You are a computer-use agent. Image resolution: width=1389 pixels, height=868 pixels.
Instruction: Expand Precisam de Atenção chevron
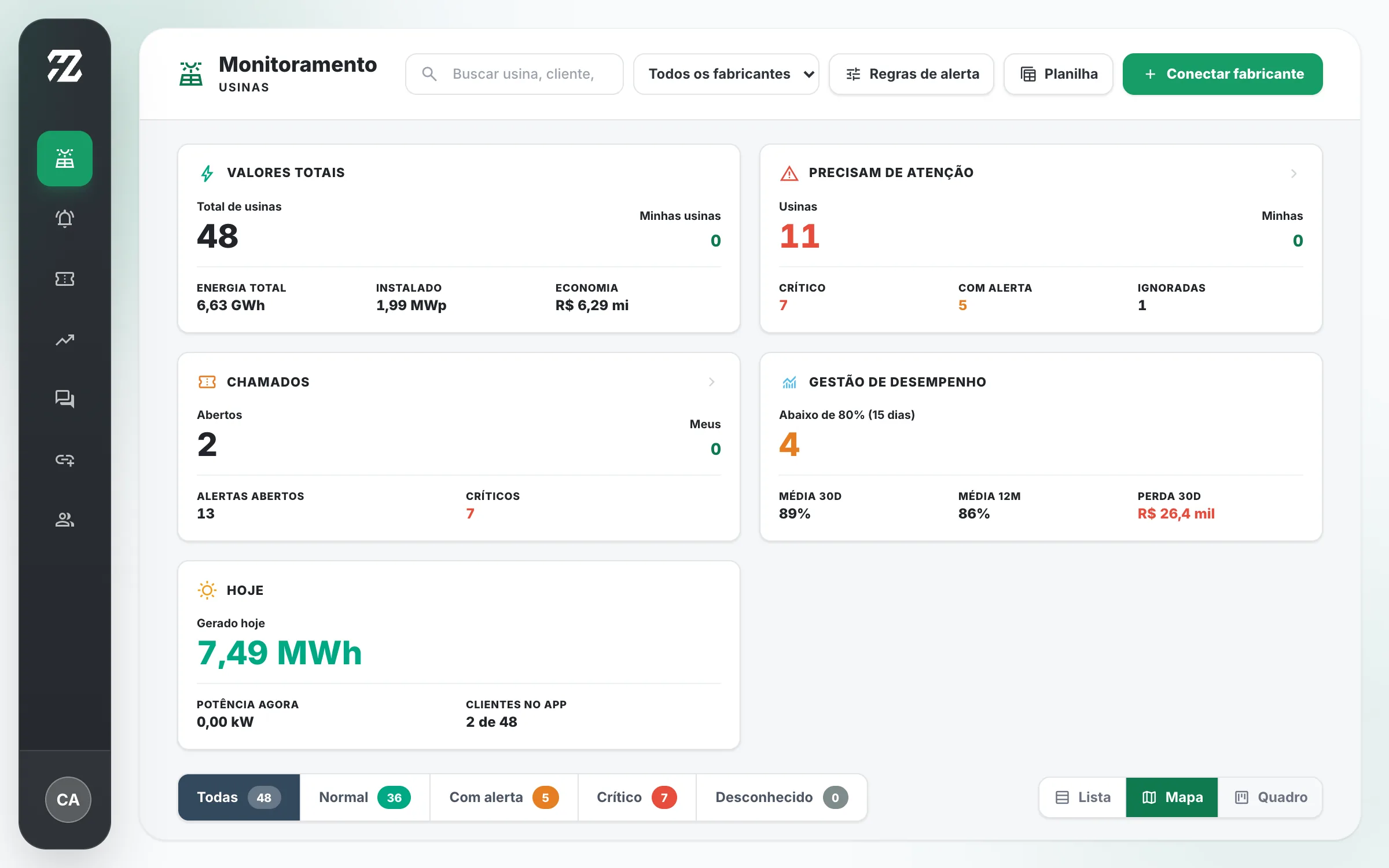click(x=1294, y=173)
